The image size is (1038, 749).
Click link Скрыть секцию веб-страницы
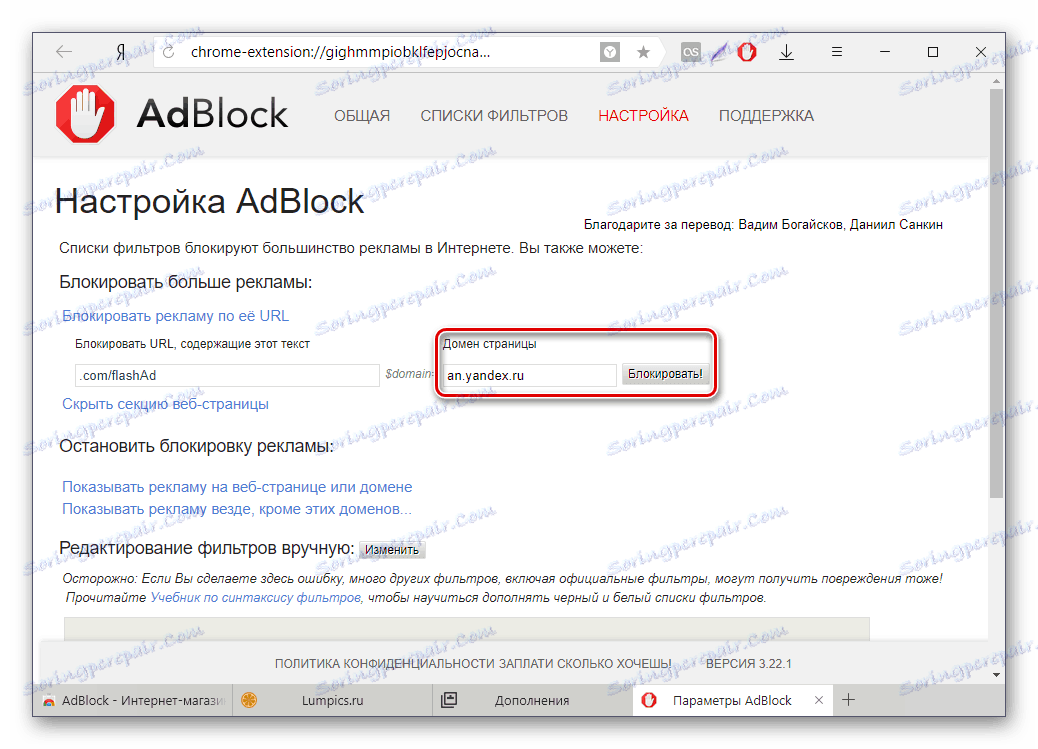165,404
